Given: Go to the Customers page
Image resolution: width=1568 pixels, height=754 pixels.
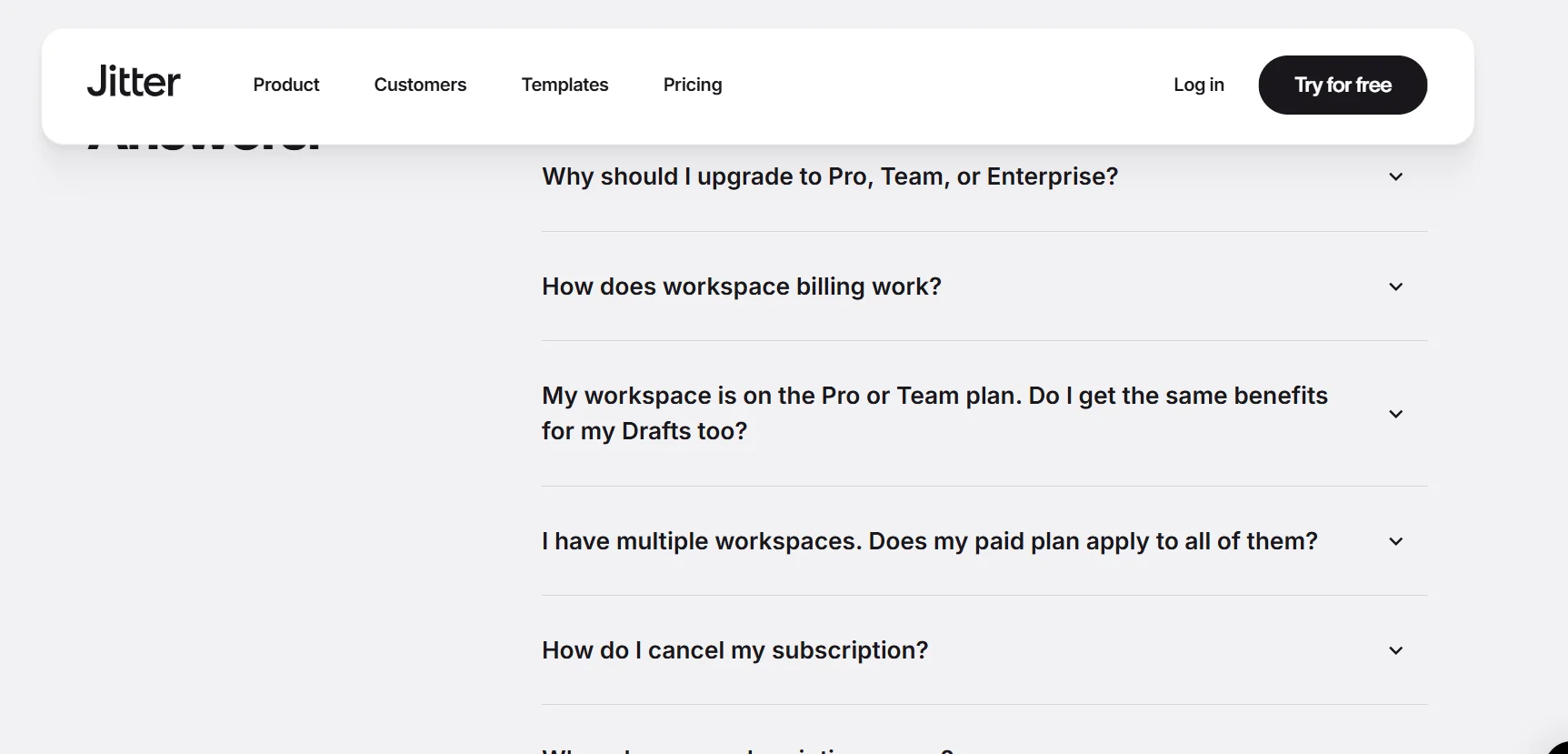Looking at the screenshot, I should point(420,85).
